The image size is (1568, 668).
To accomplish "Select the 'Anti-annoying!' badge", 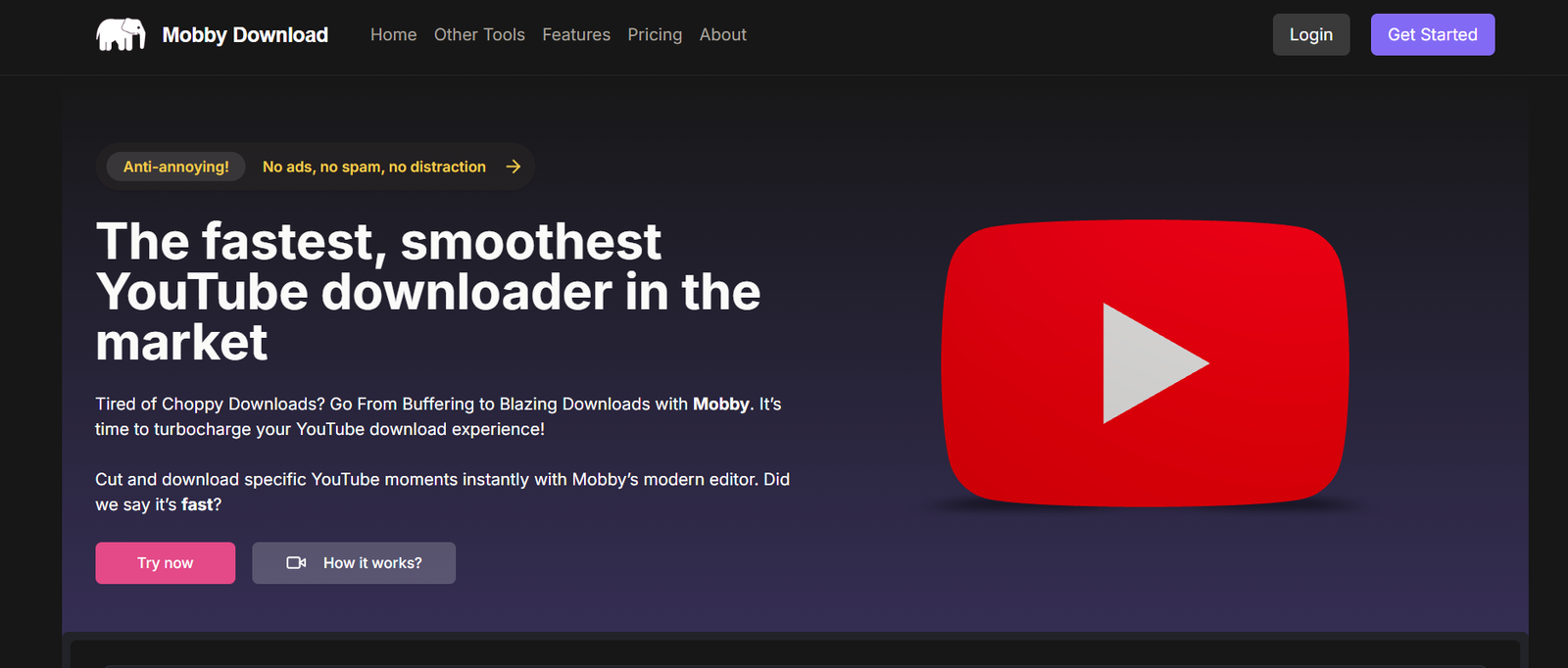I will pos(176,167).
